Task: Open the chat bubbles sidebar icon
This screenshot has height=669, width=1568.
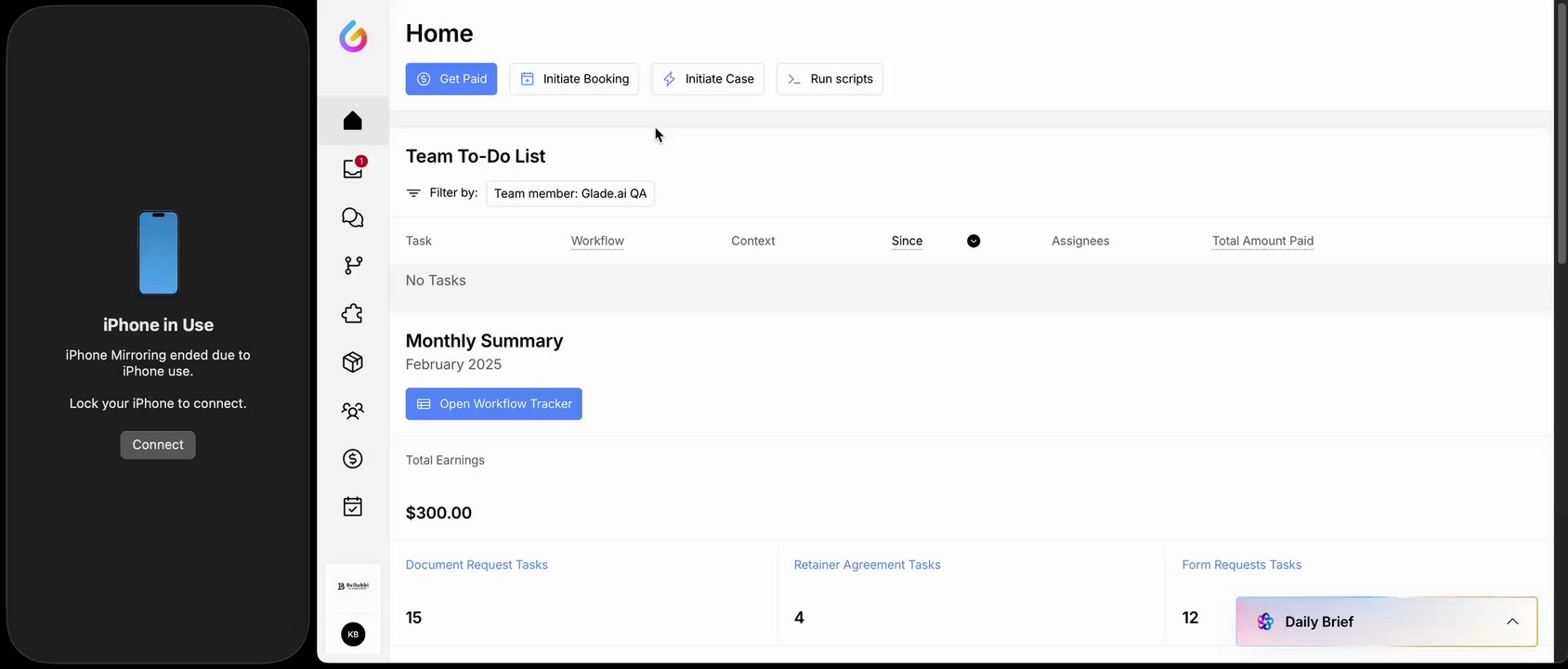Action: pos(352,217)
